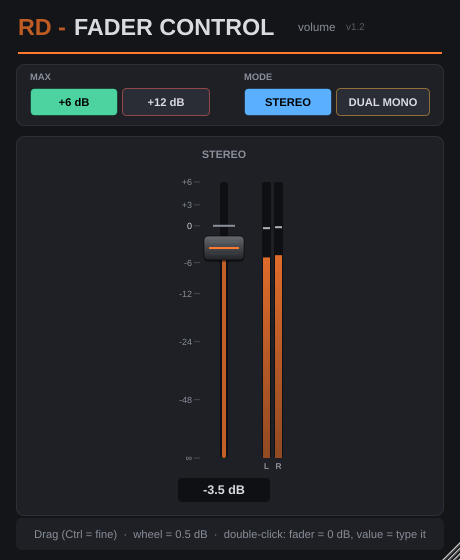Click the -3.5 dB value field
This screenshot has height=560, width=460.
coord(224,490)
